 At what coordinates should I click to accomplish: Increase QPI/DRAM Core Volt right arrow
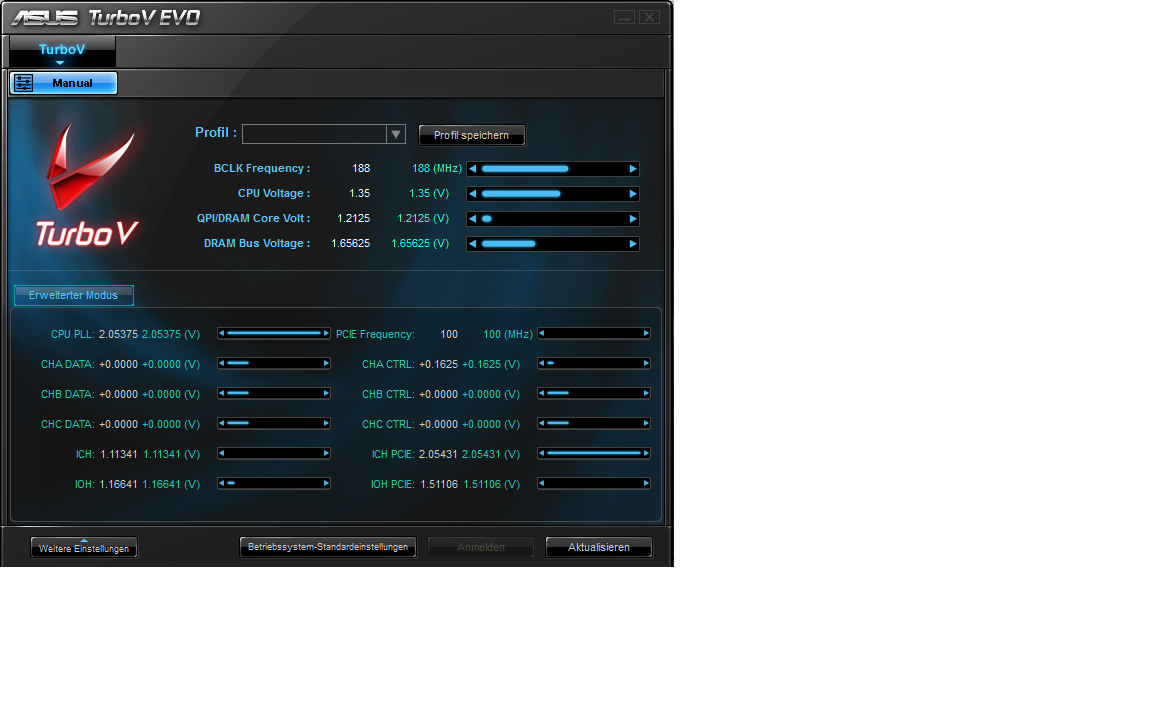[633, 219]
